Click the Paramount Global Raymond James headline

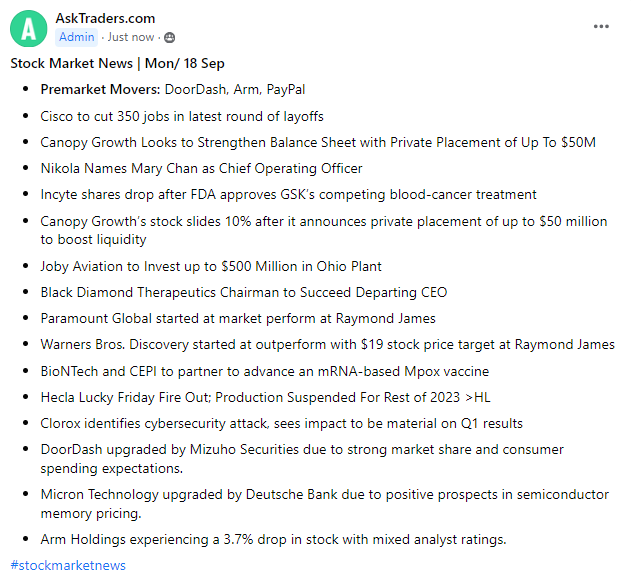point(238,318)
